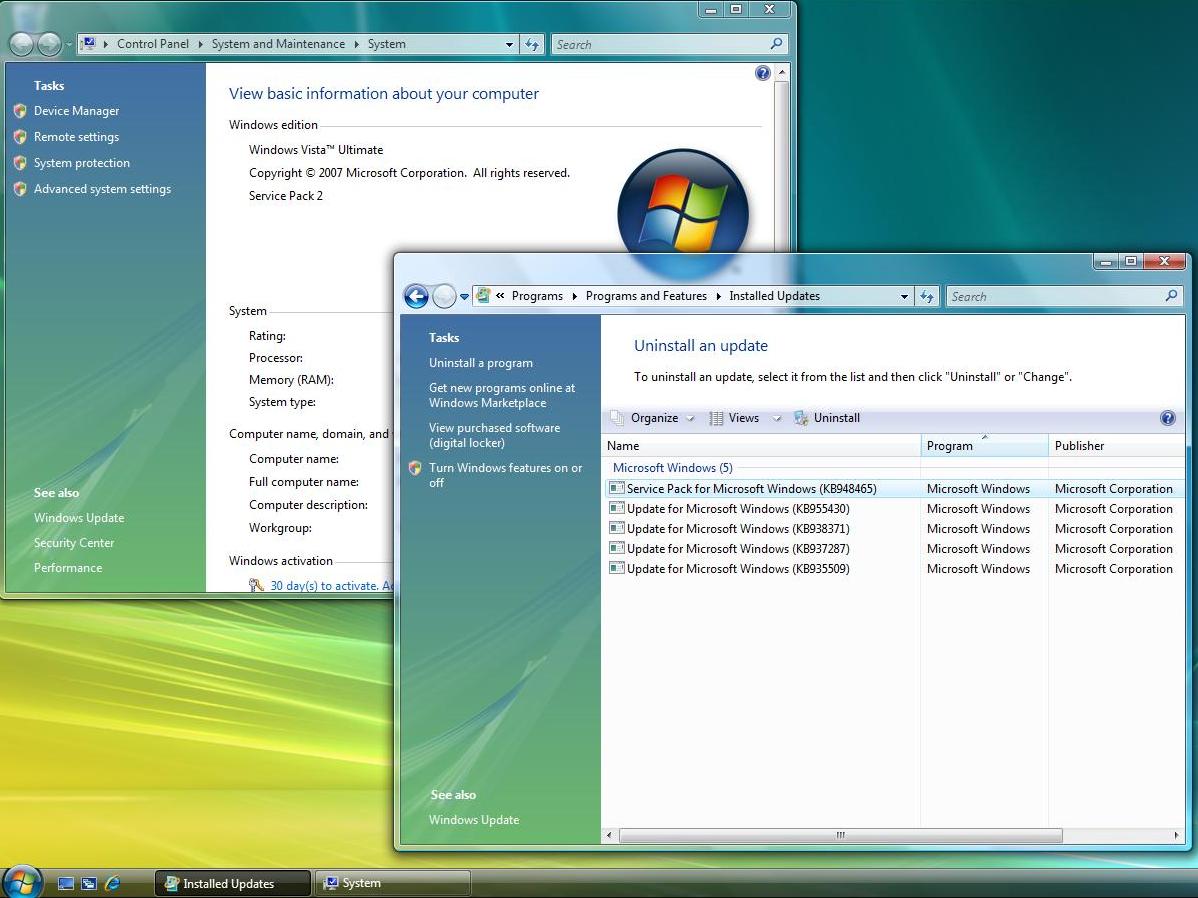Open Programs and Features breadcrumb item
Screen dimensions: 1198x898
click(x=646, y=296)
